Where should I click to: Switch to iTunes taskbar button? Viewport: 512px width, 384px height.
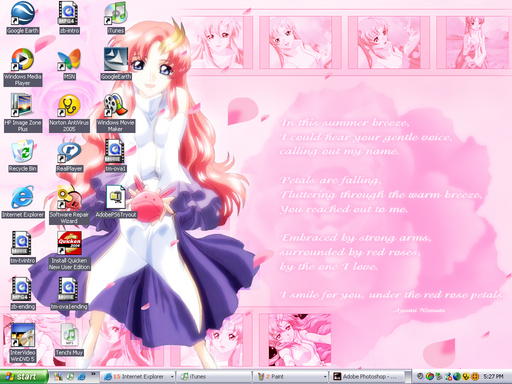[x=213, y=377]
